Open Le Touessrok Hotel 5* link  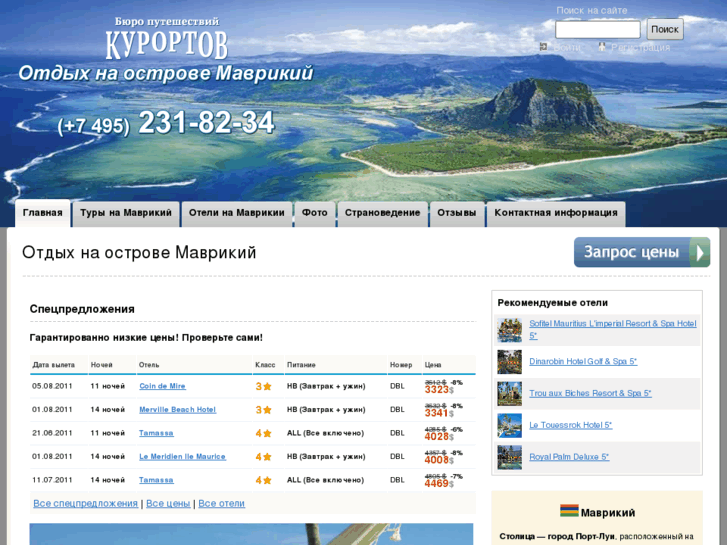click(x=570, y=425)
